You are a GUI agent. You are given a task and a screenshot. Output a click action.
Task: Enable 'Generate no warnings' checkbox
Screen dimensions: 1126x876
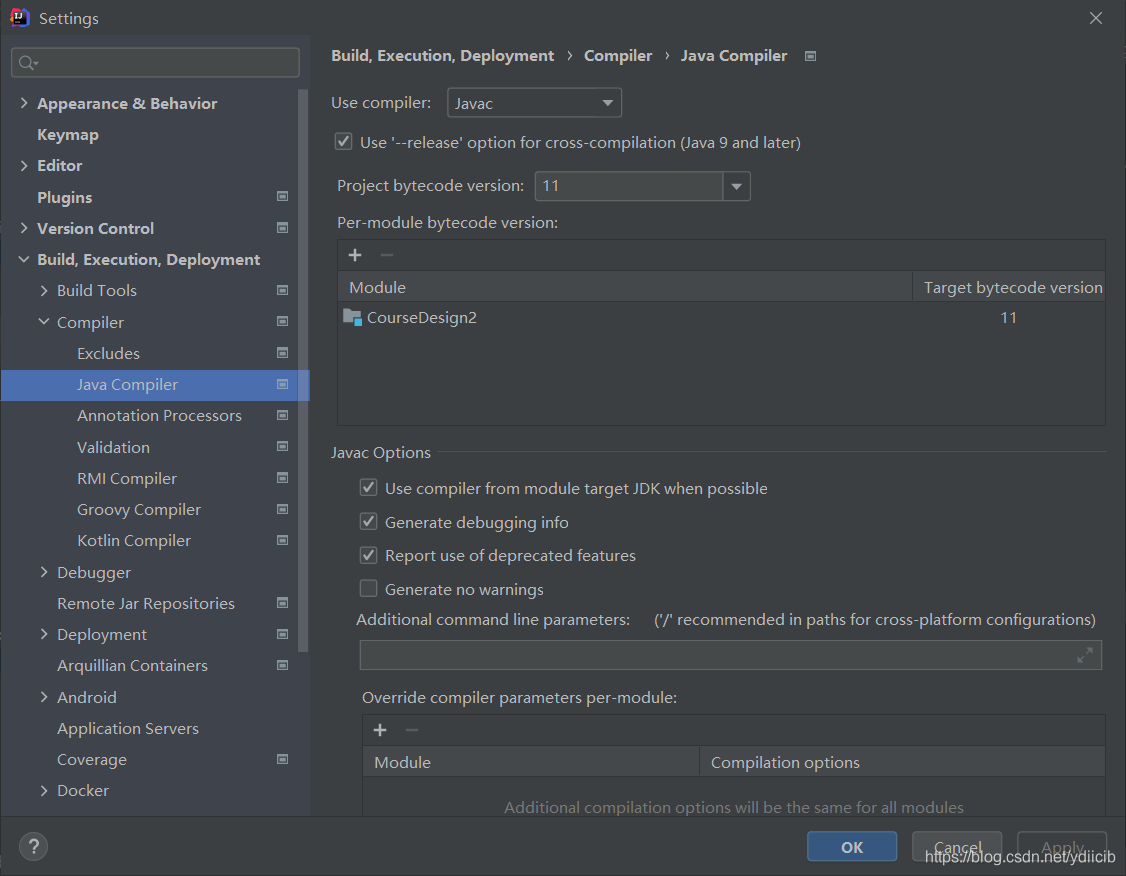click(368, 589)
